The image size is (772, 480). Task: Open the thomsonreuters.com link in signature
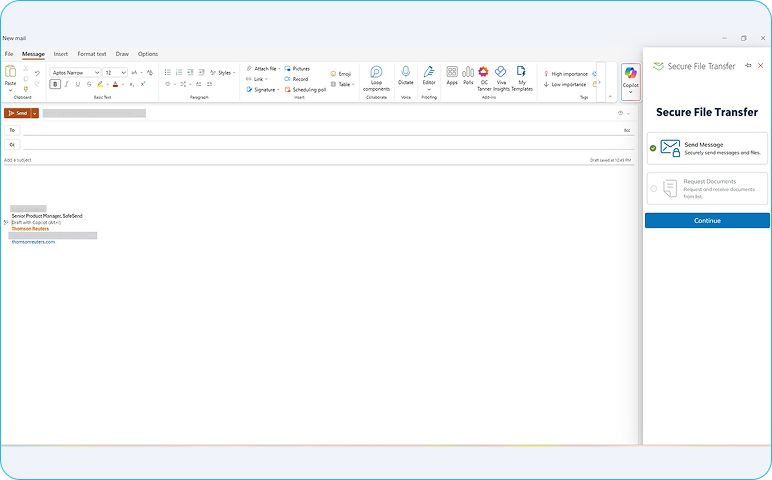click(x=33, y=242)
